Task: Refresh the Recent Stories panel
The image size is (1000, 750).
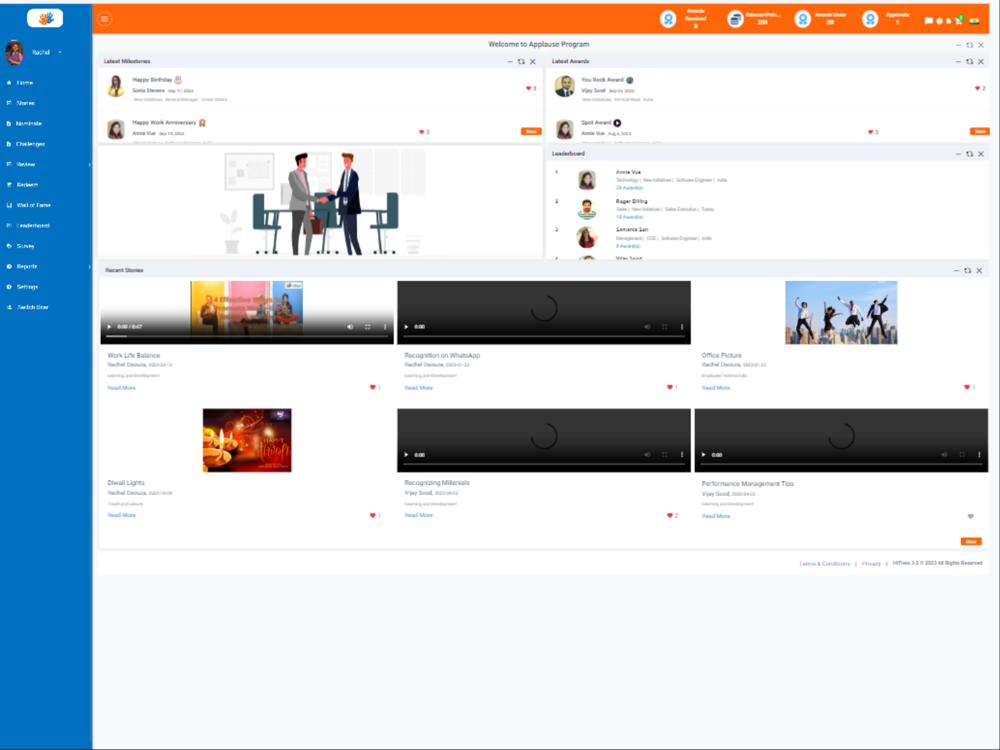Action: (x=967, y=271)
